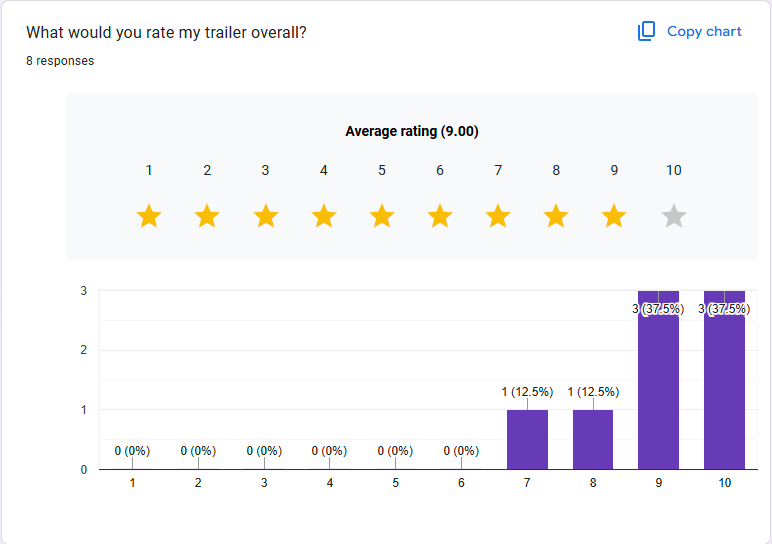Select the purple bar for rating 8
The image size is (772, 544).
pyautogui.click(x=593, y=440)
